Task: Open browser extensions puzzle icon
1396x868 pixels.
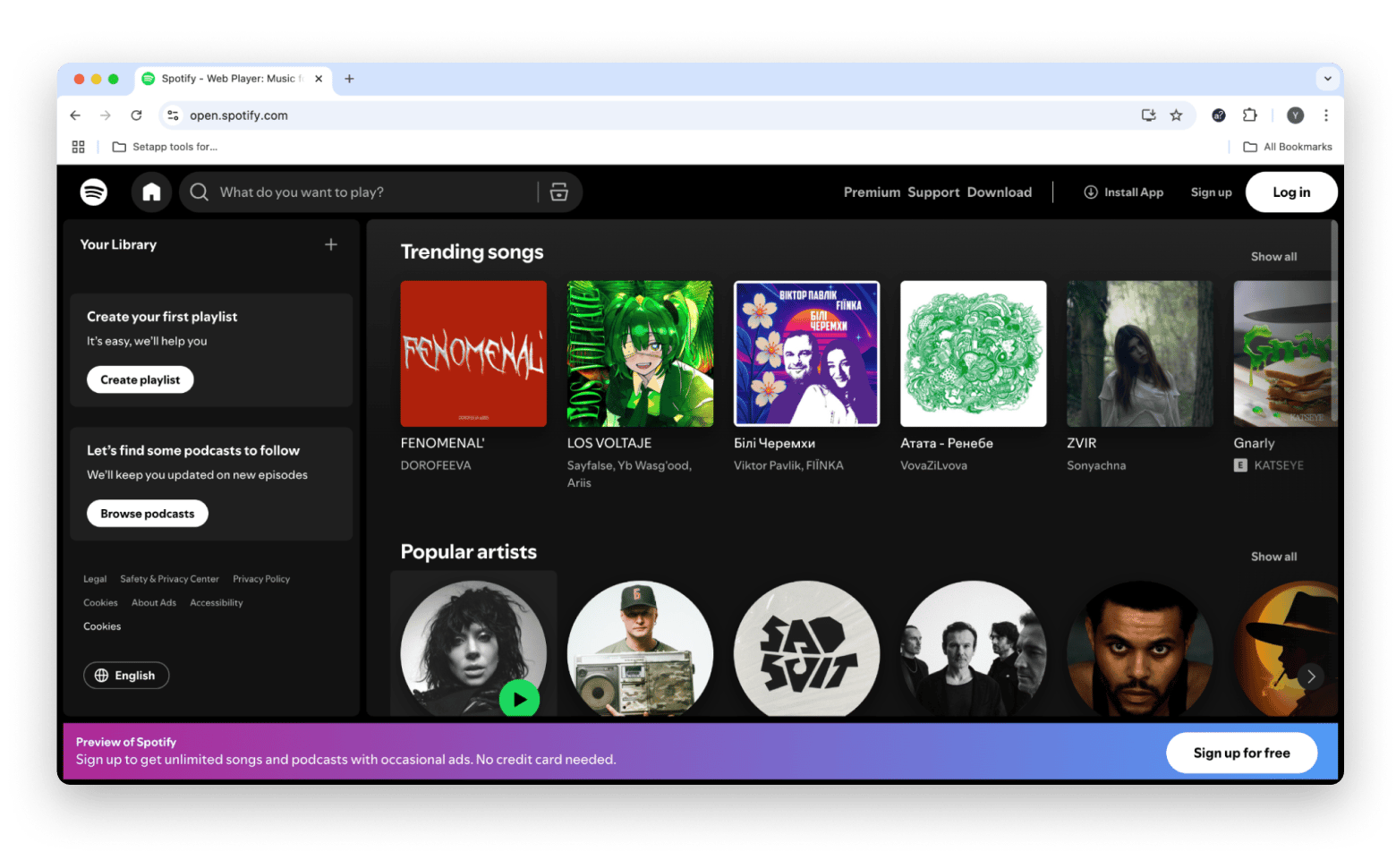Action: pyautogui.click(x=1249, y=115)
